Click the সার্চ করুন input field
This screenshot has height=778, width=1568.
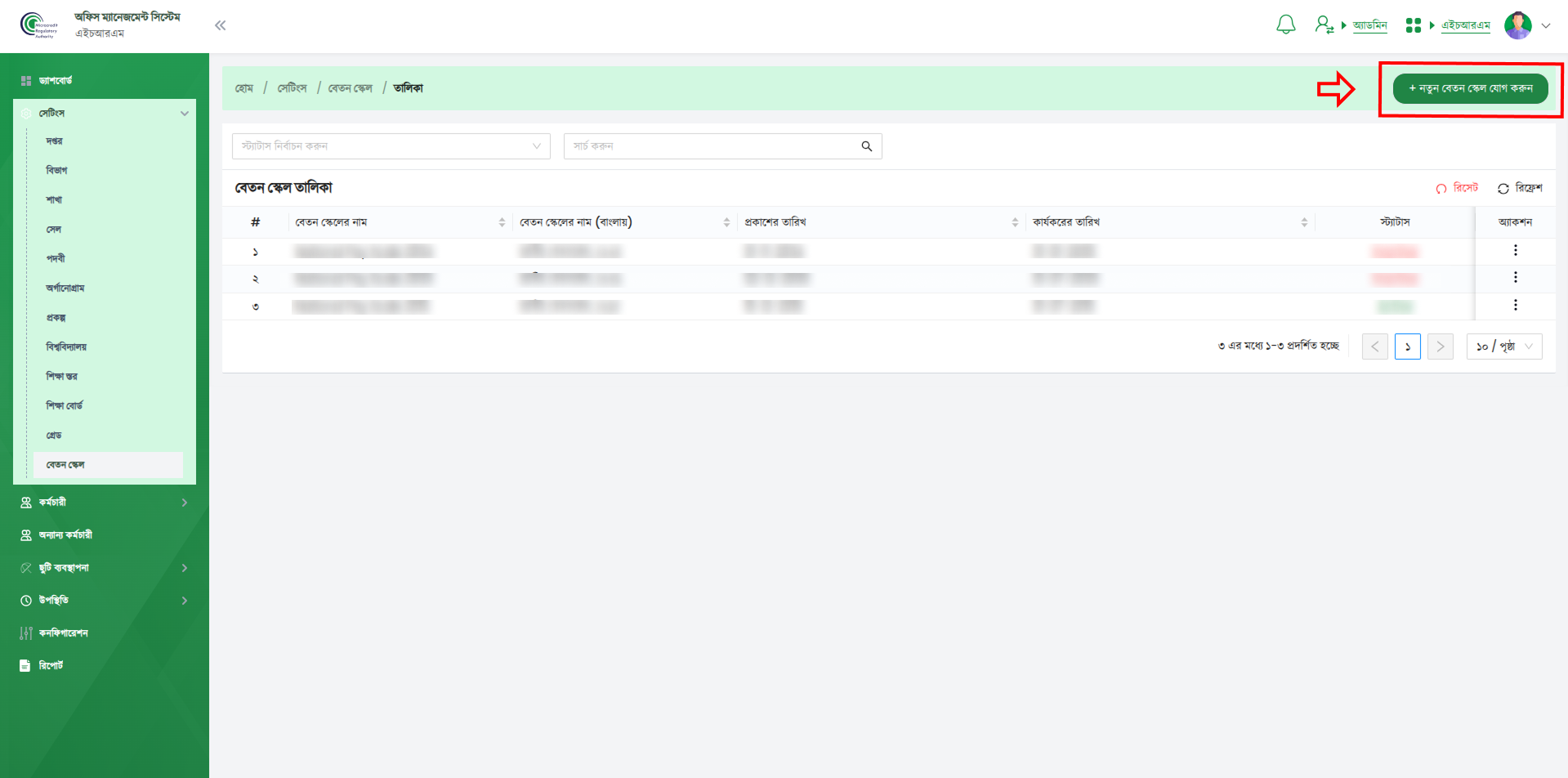pyautogui.click(x=711, y=146)
